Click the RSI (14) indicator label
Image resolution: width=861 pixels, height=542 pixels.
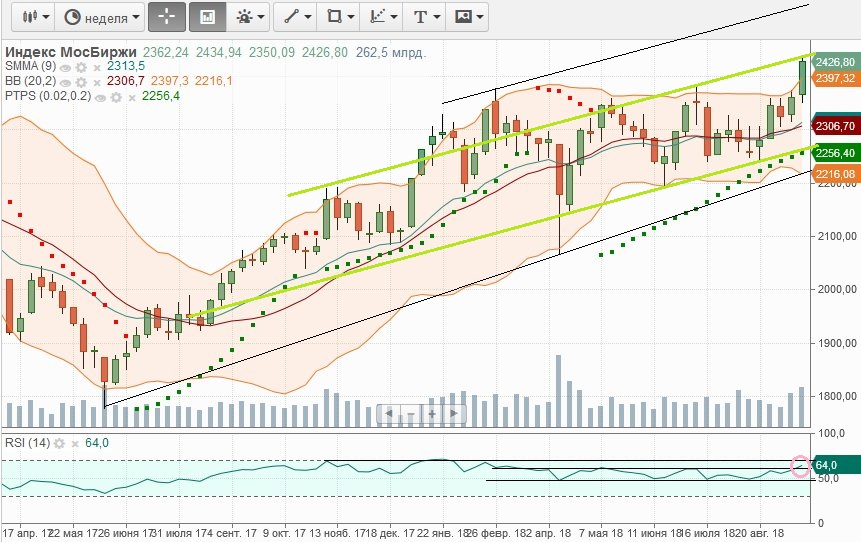point(27,443)
